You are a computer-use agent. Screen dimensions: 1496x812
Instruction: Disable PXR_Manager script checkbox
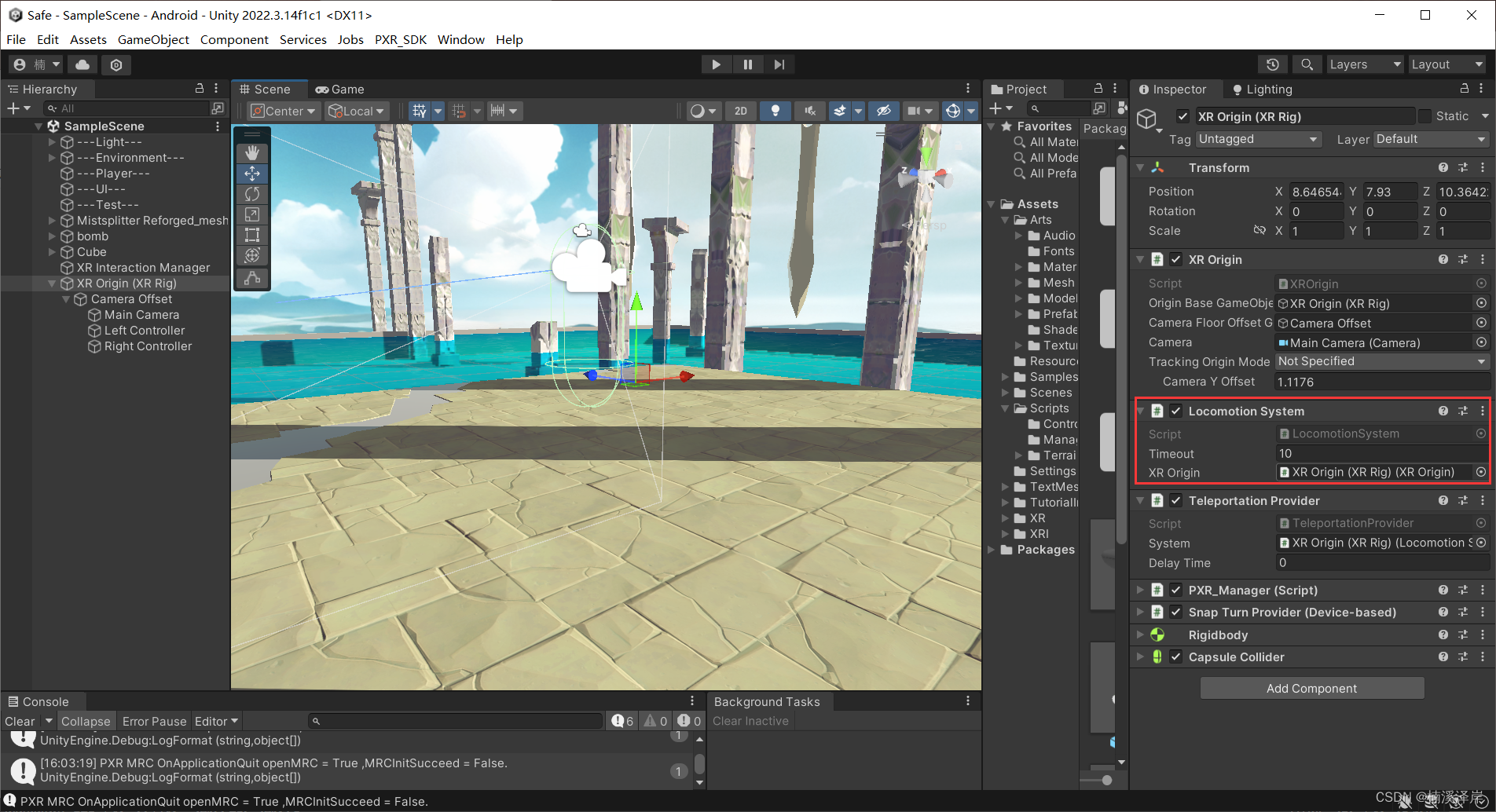click(x=1176, y=590)
